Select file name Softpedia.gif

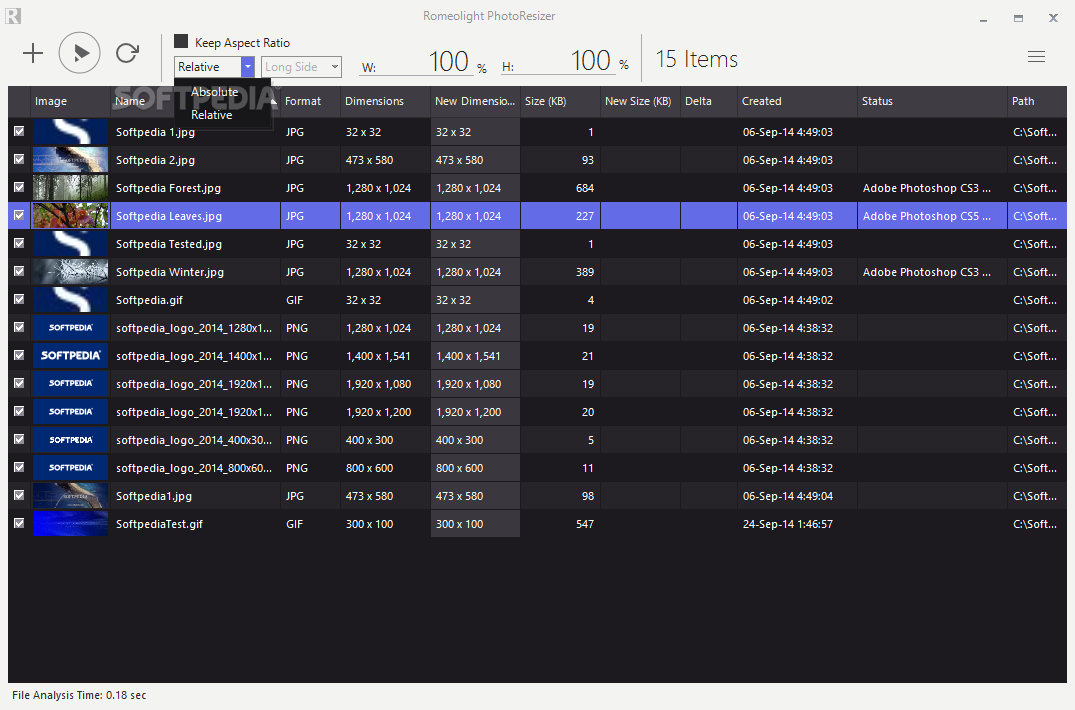coord(149,300)
